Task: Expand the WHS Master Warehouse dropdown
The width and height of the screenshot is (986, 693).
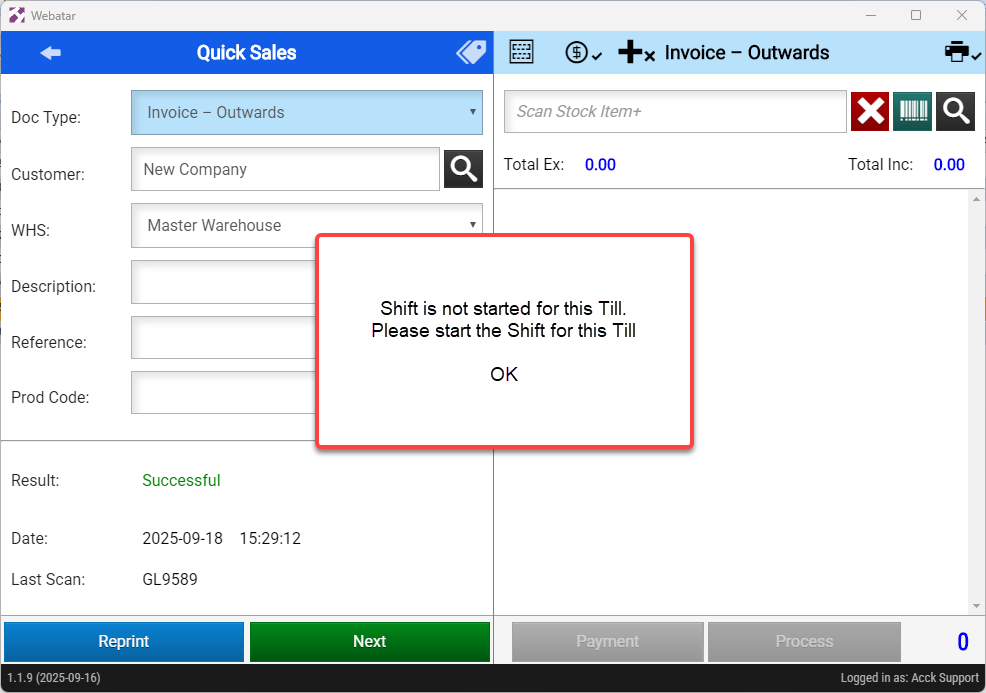Action: pos(307,225)
